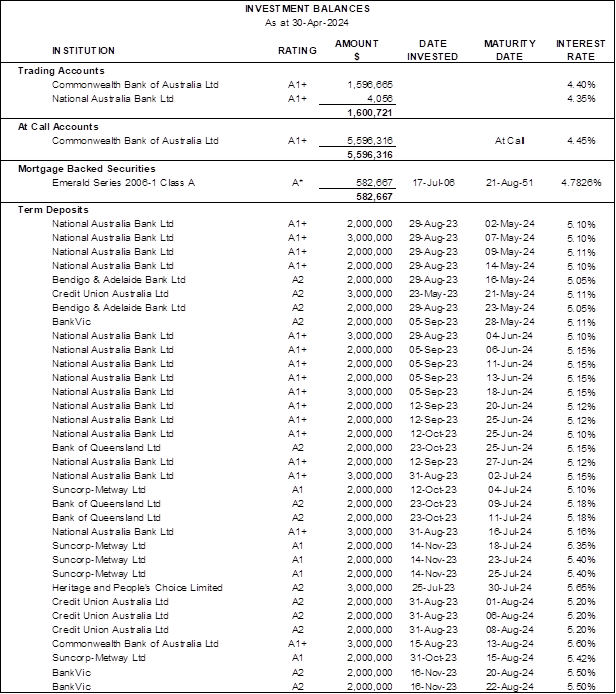This screenshot has height=694, width=616.
Task: Click the maturity date 06-Aug-24
Action: pos(509,616)
